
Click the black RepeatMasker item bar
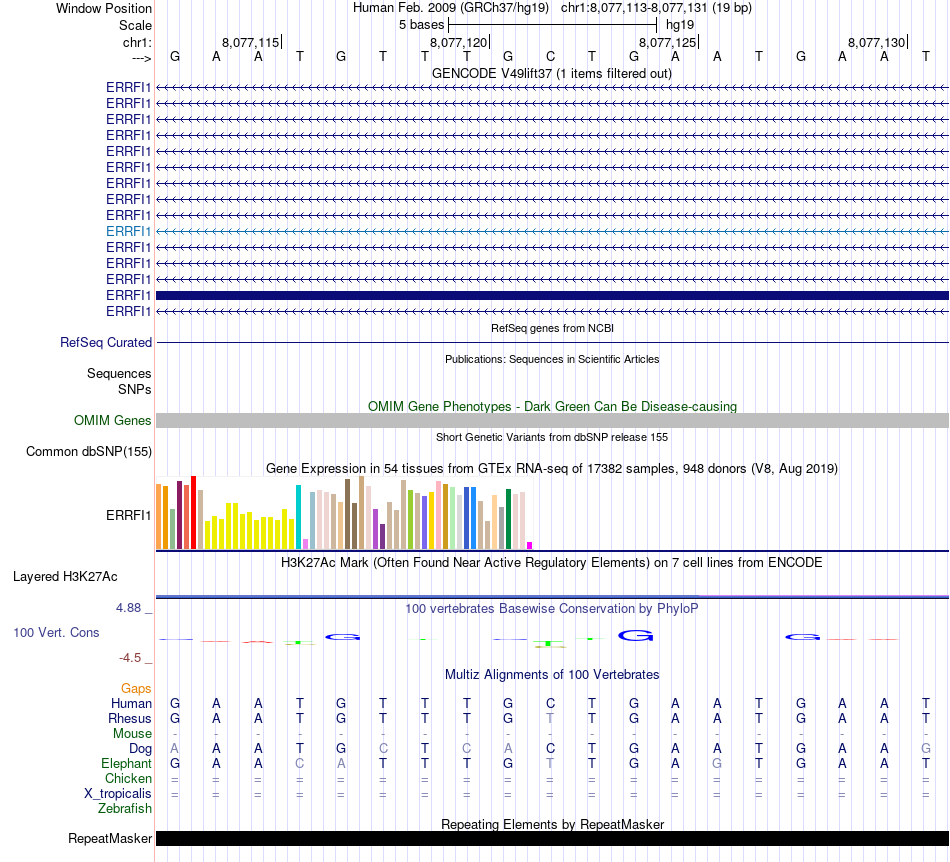click(552, 838)
